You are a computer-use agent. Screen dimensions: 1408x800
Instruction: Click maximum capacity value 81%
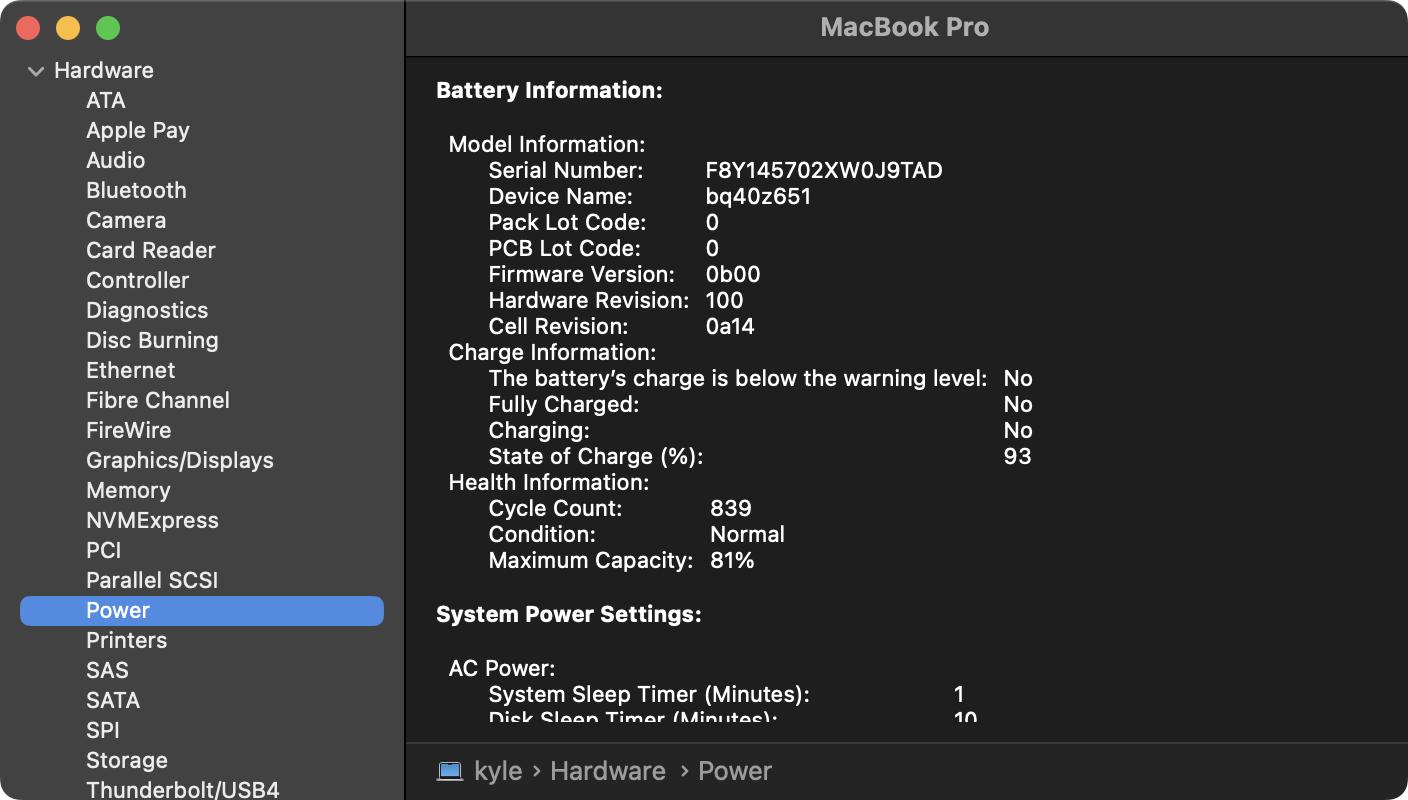[x=732, y=560]
